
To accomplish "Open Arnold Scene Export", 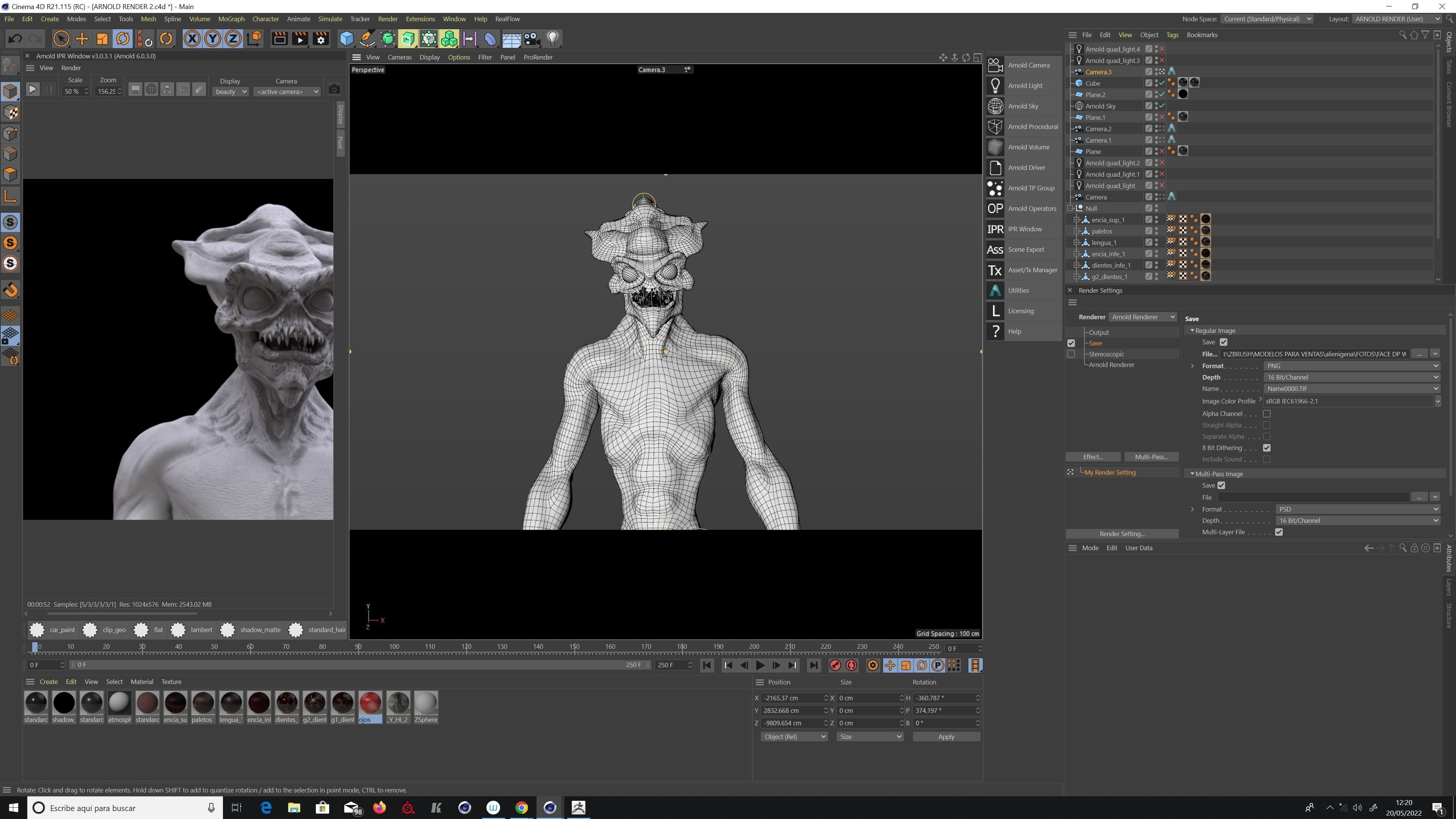I will [x=1024, y=249].
